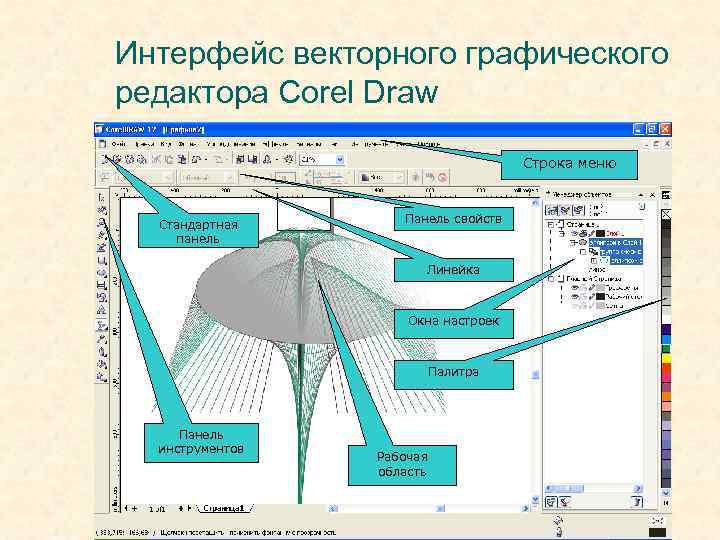The width and height of the screenshot is (720, 540).
Task: Collapse the Слой 1 tree node
Action: [x=562, y=234]
